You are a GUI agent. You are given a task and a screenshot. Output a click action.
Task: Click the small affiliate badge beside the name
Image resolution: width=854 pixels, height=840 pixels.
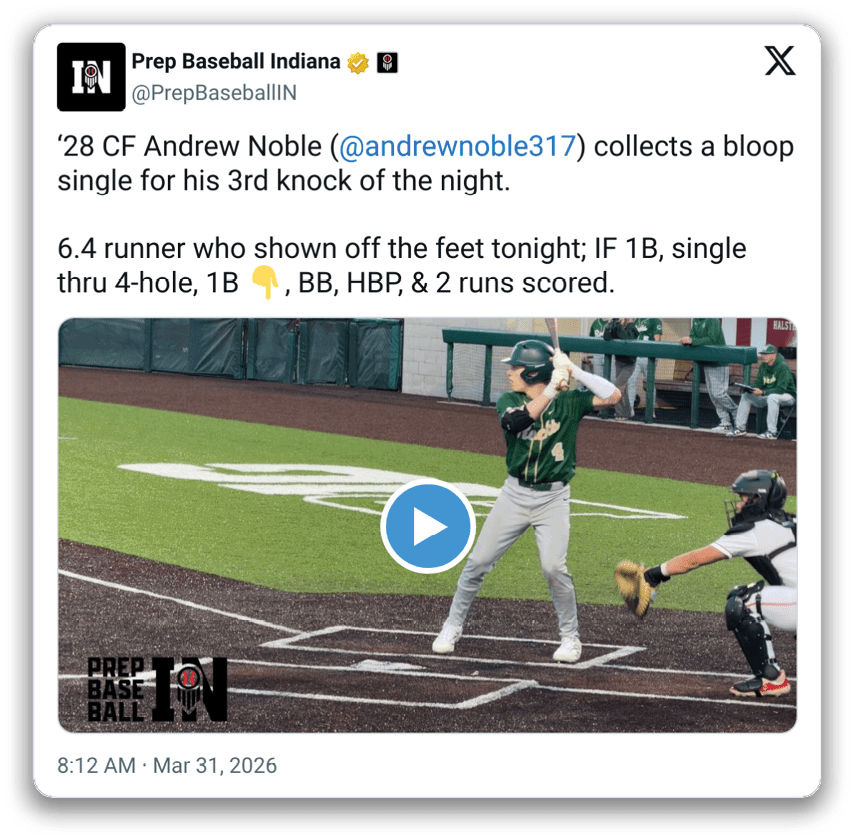click(x=387, y=63)
